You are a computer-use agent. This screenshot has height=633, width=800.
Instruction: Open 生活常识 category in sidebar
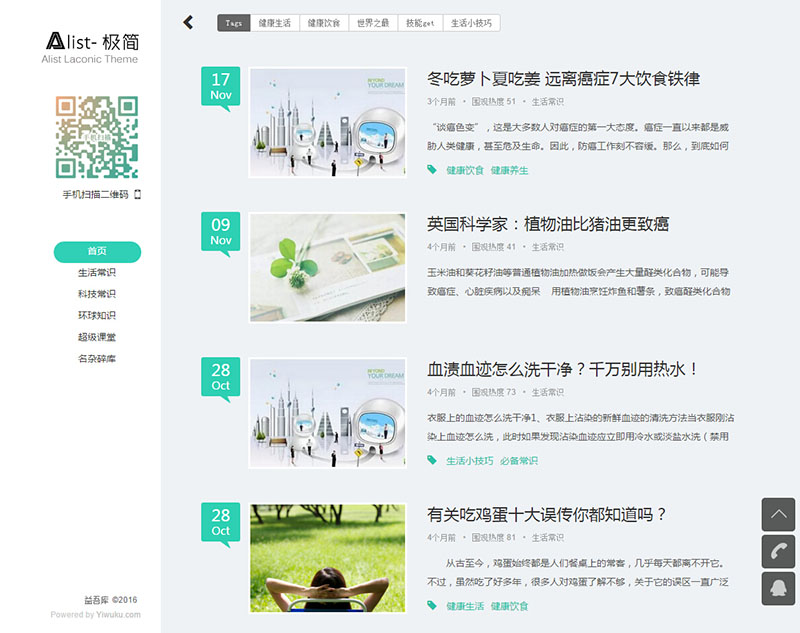(97, 273)
